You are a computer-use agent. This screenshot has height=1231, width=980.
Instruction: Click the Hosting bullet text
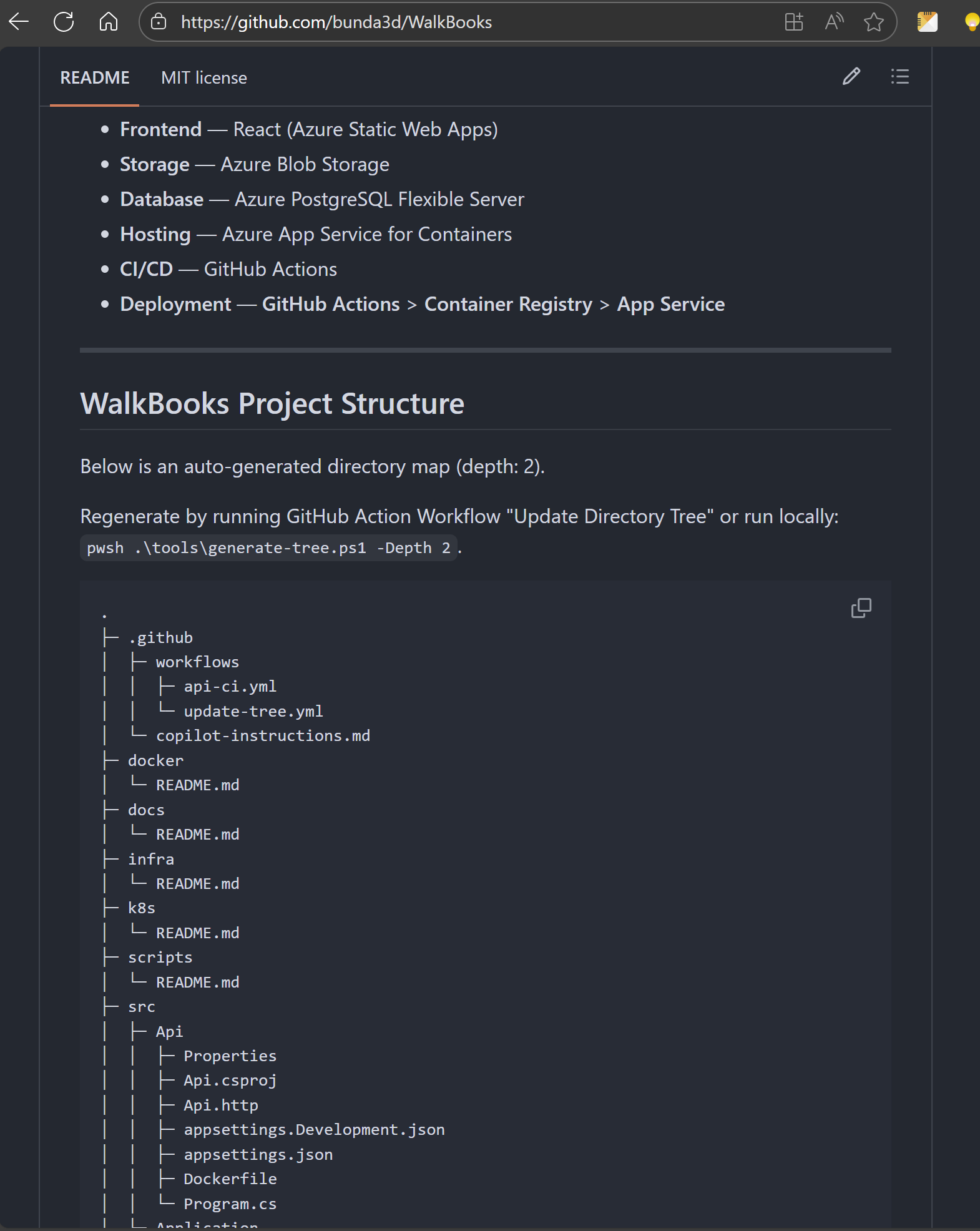316,234
